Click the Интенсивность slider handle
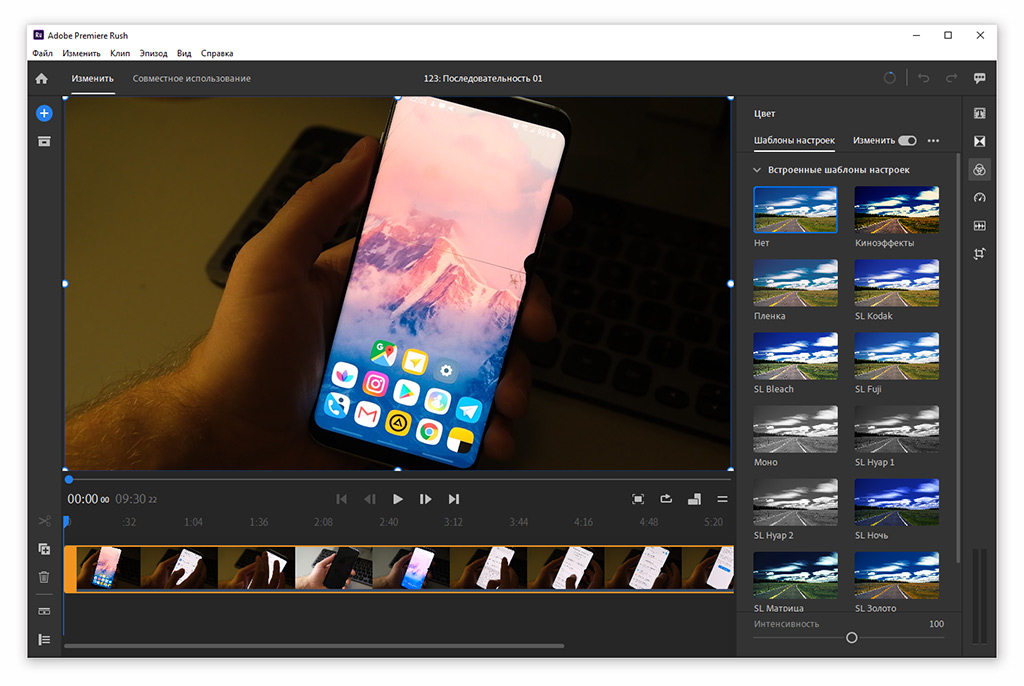 pos(852,638)
